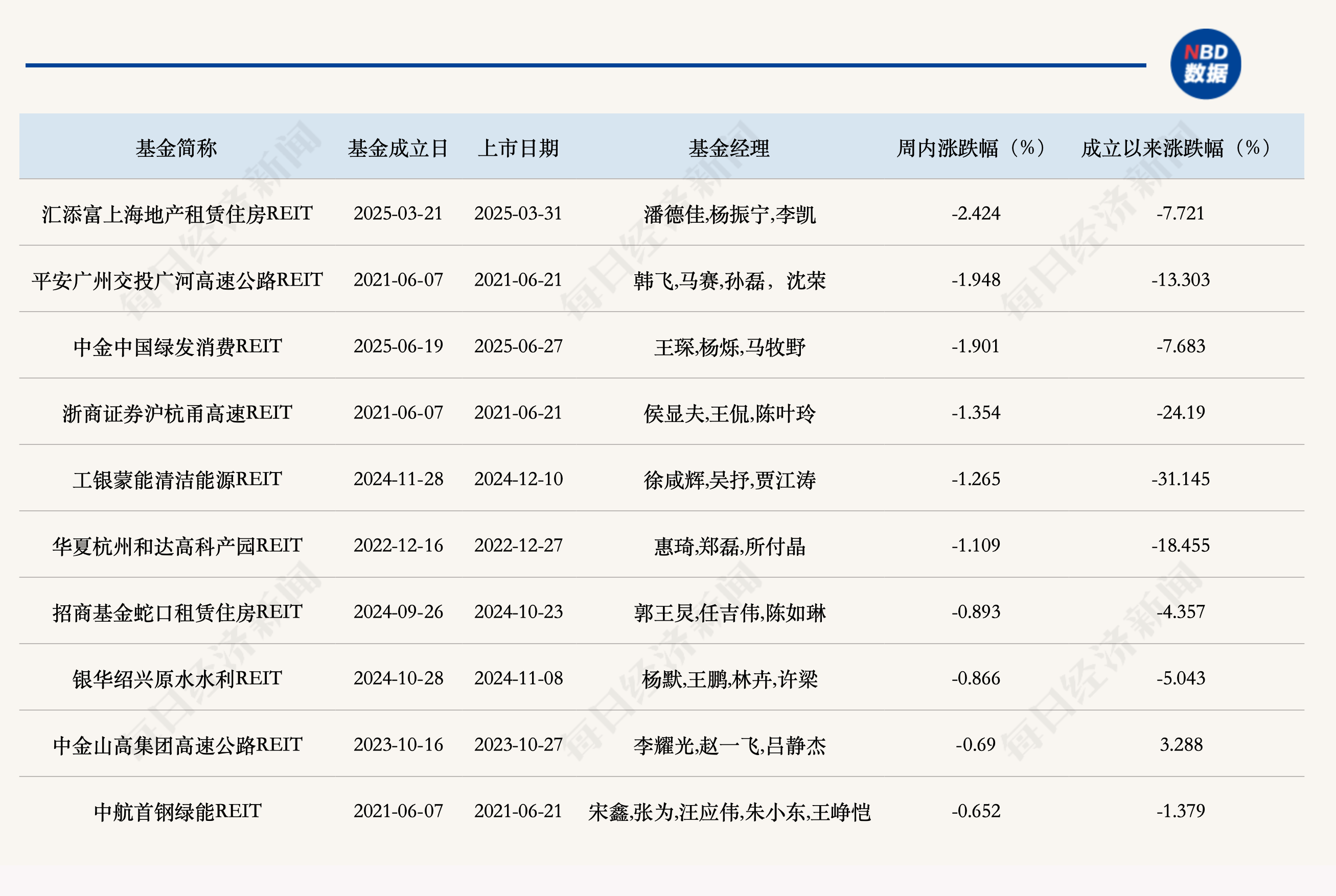Click manager cell 李耀光,赵一飞,吕静杰
This screenshot has width=1336, height=896.
(729, 745)
